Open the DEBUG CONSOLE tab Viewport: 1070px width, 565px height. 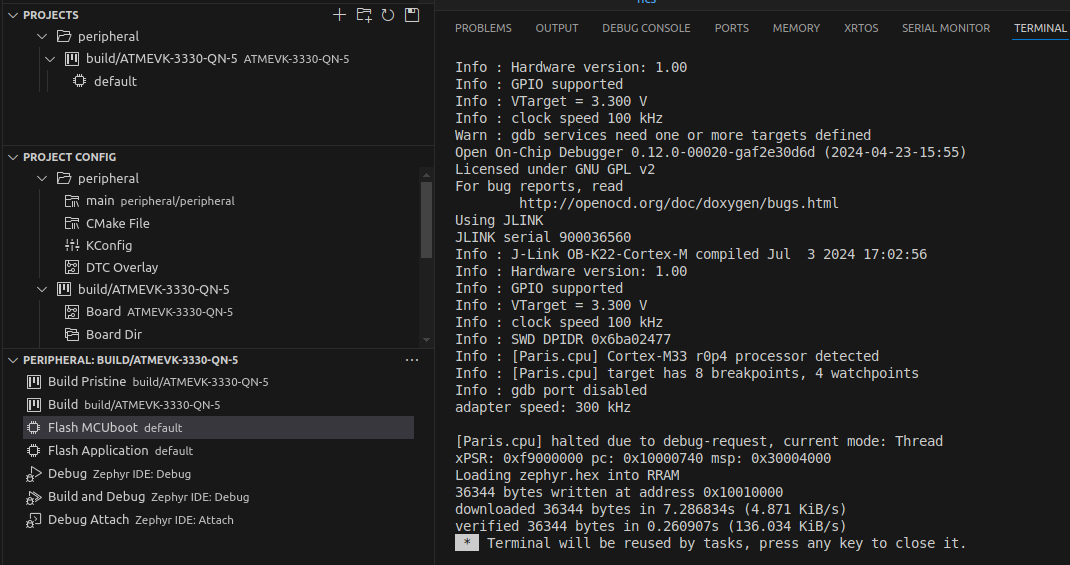coord(646,28)
